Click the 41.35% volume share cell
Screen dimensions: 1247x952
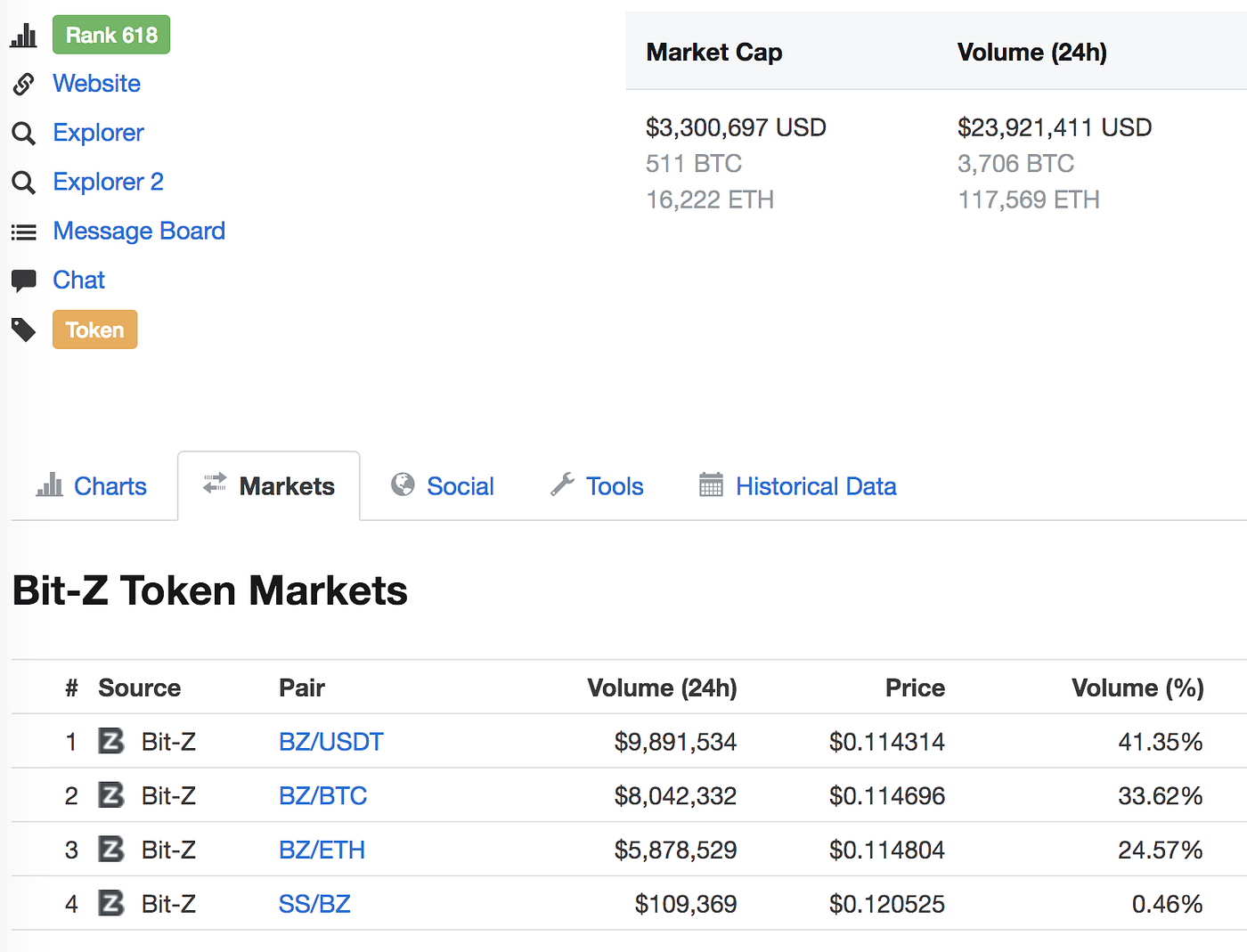1161,742
